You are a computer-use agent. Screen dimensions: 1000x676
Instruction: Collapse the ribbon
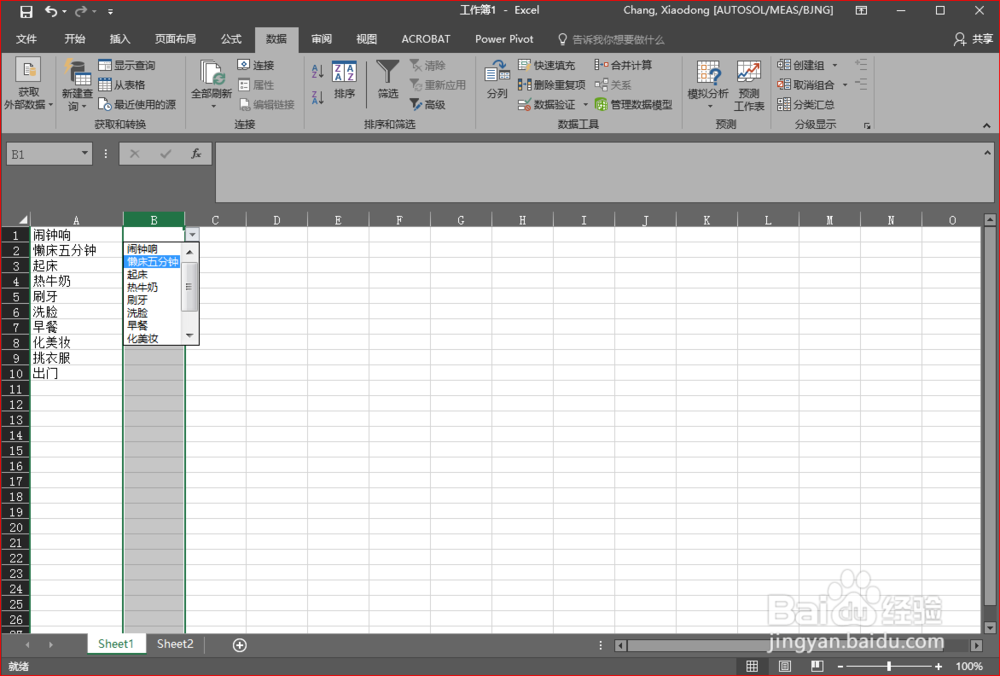(x=987, y=126)
